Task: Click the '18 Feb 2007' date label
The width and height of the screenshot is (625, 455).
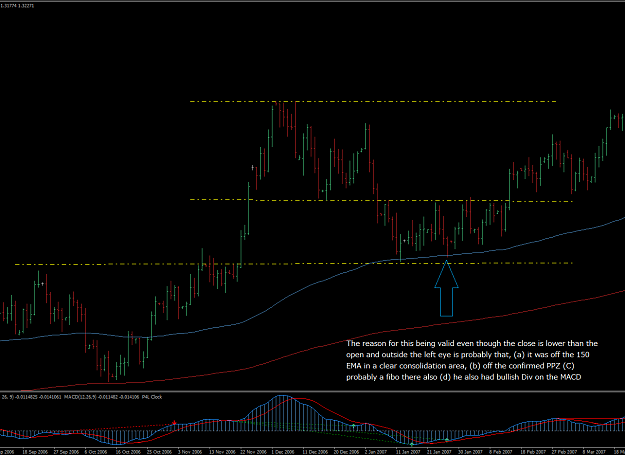Action: point(533,452)
